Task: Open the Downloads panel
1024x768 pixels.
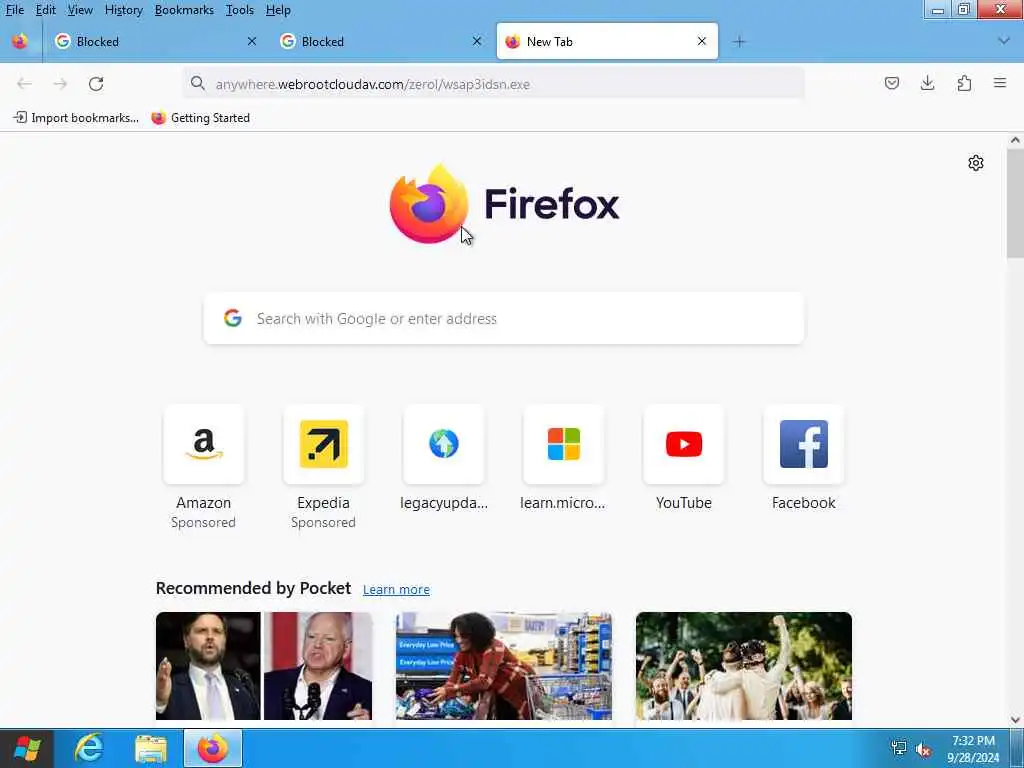Action: tap(927, 83)
